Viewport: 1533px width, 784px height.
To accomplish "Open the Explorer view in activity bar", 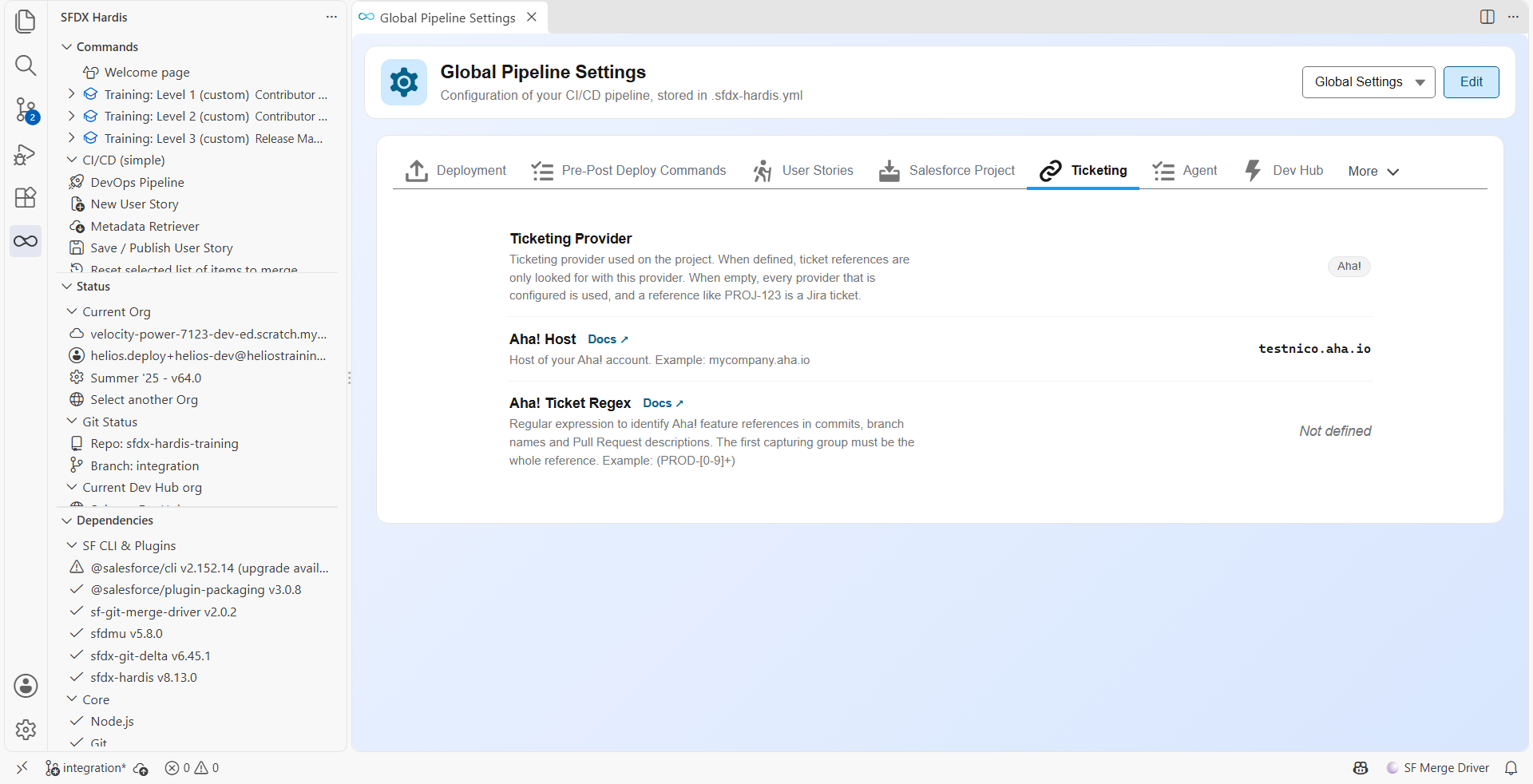I will tap(26, 22).
